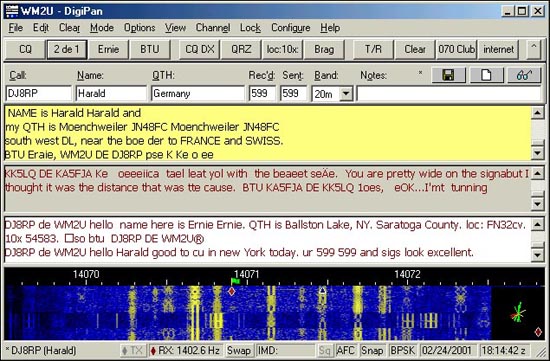Click the Ernie macro button

pyautogui.click(x=108, y=49)
